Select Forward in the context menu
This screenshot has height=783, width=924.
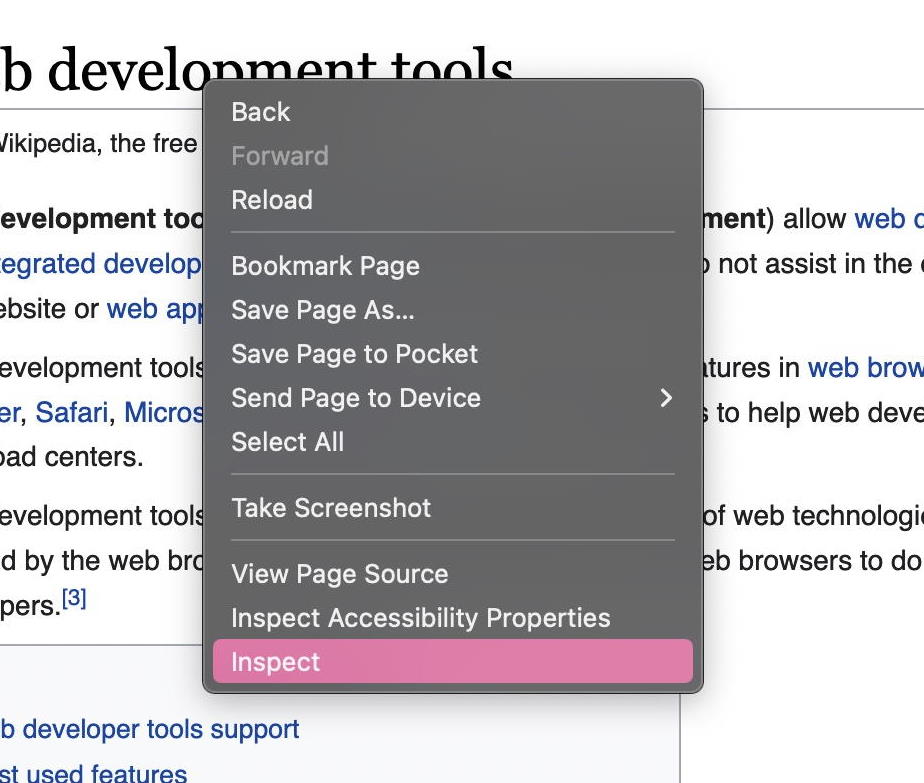click(453, 156)
